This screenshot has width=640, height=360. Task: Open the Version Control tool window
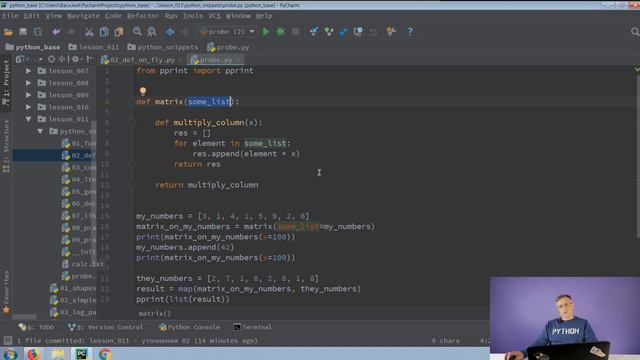[105, 327]
